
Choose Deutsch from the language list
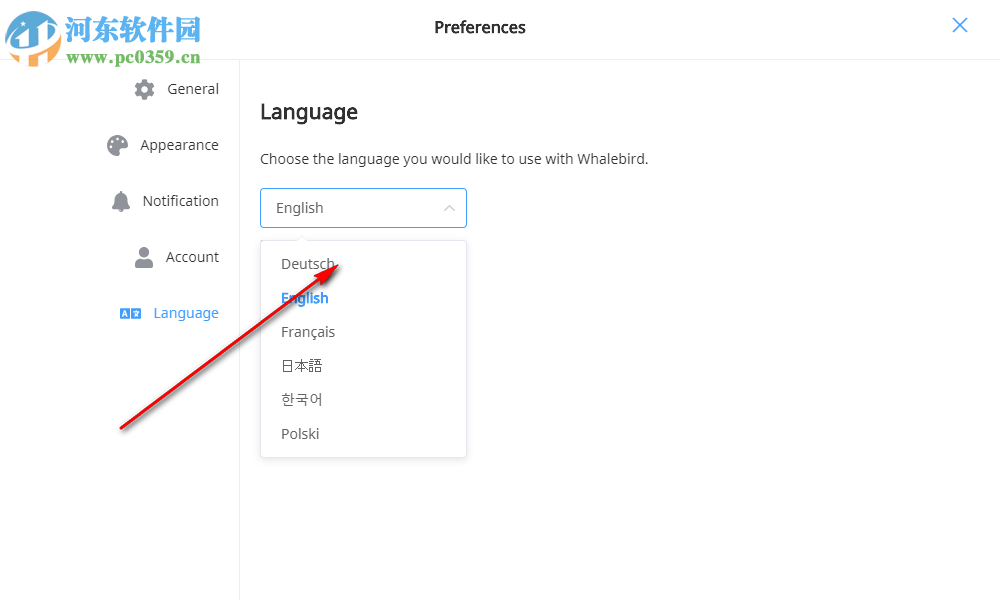(308, 264)
